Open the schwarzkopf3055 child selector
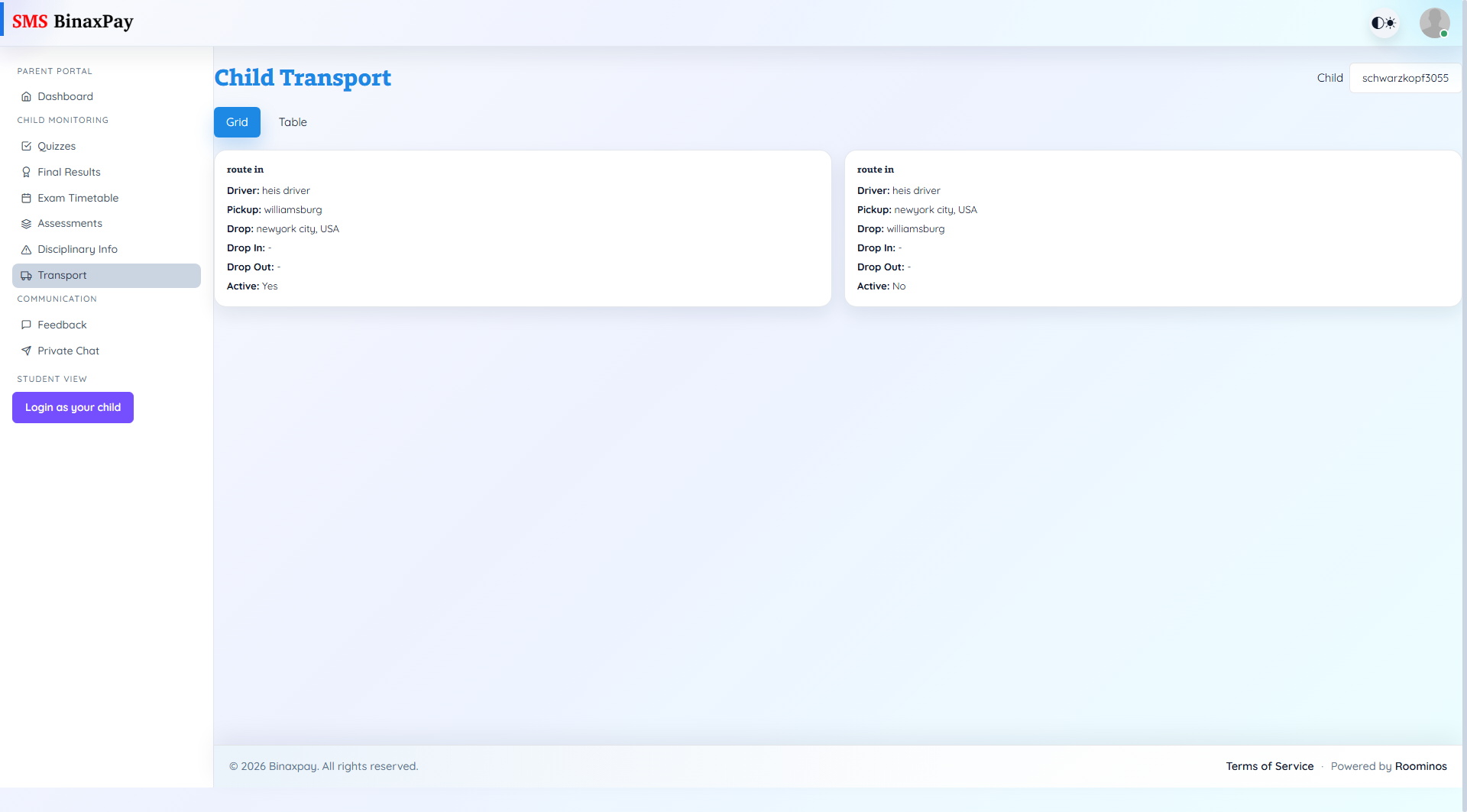1467x812 pixels. tap(1405, 77)
